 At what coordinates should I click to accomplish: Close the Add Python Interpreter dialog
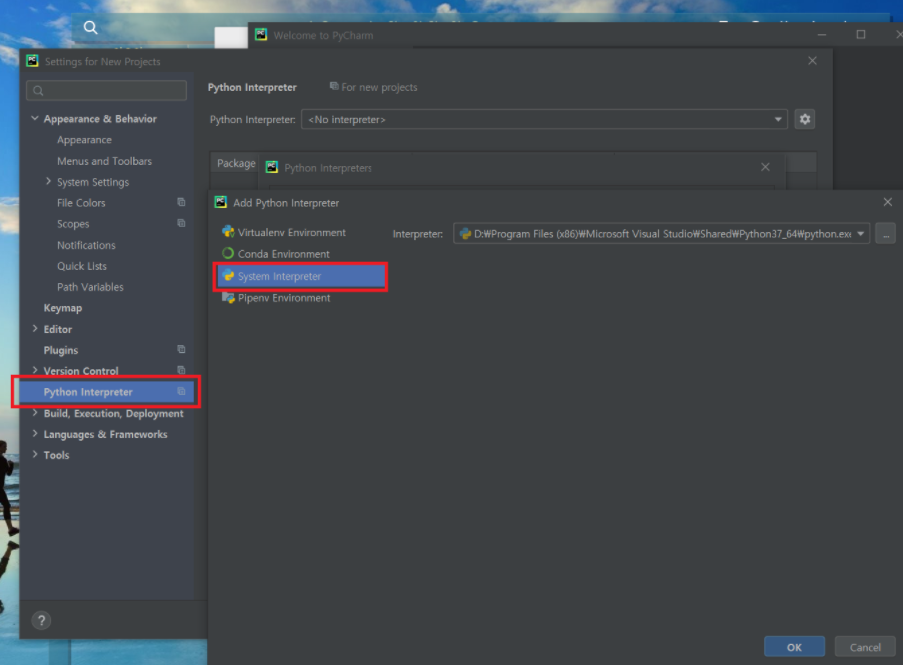coord(887,202)
